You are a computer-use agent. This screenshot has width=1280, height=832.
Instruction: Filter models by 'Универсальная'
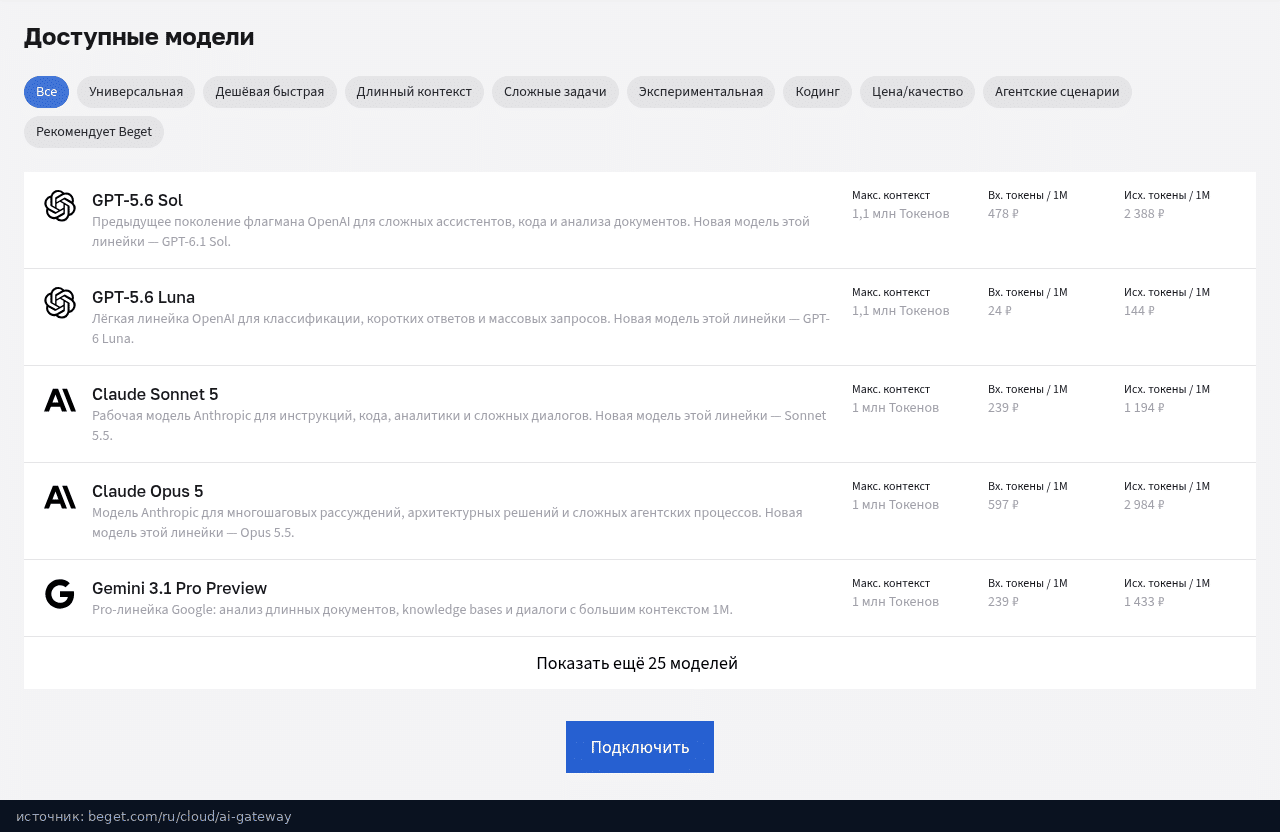pos(136,92)
